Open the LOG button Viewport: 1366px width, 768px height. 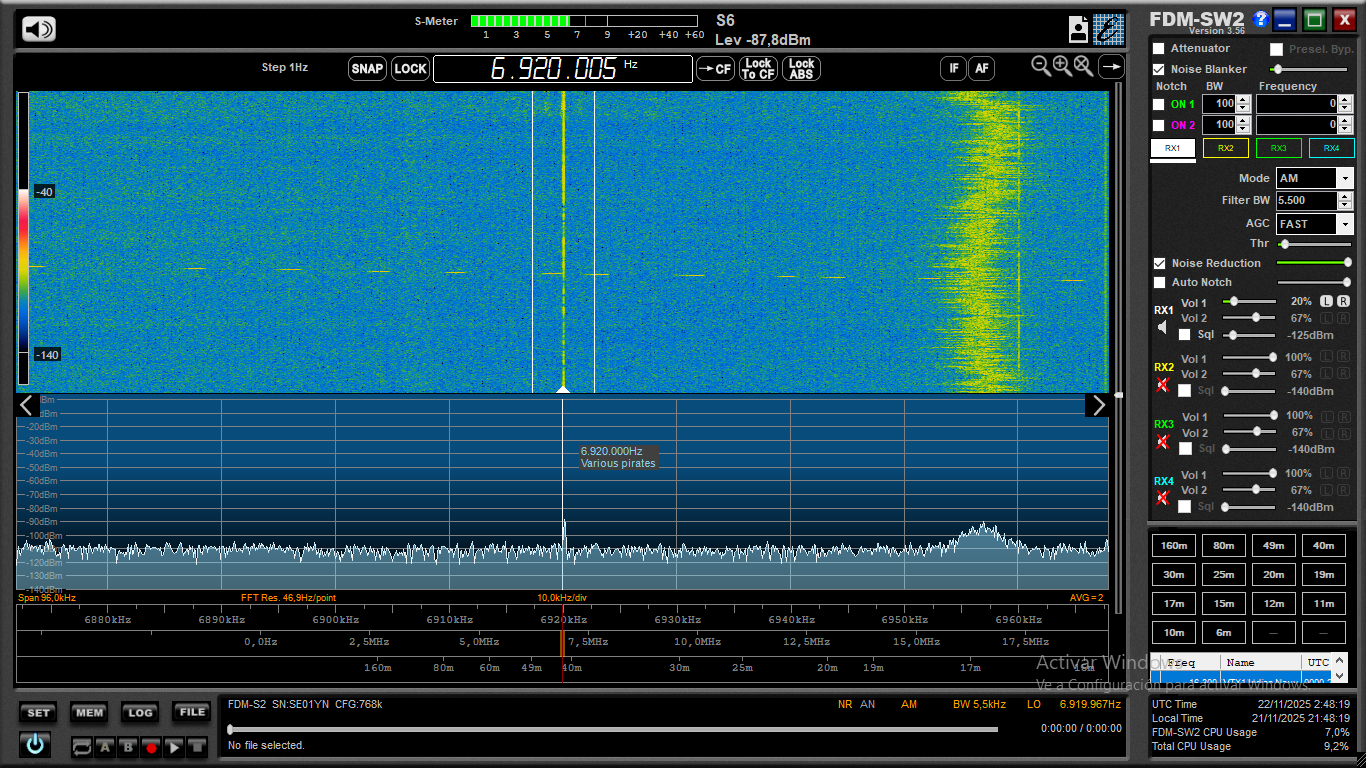tap(140, 713)
